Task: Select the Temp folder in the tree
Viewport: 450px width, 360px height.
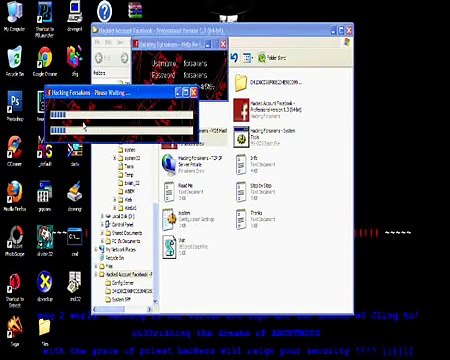Action: pyautogui.click(x=126, y=174)
